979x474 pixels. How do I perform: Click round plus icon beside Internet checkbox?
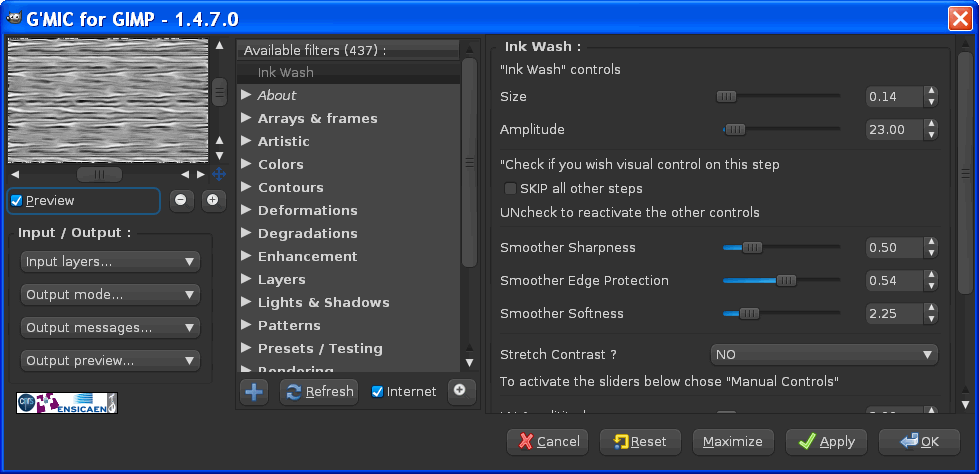pos(461,392)
